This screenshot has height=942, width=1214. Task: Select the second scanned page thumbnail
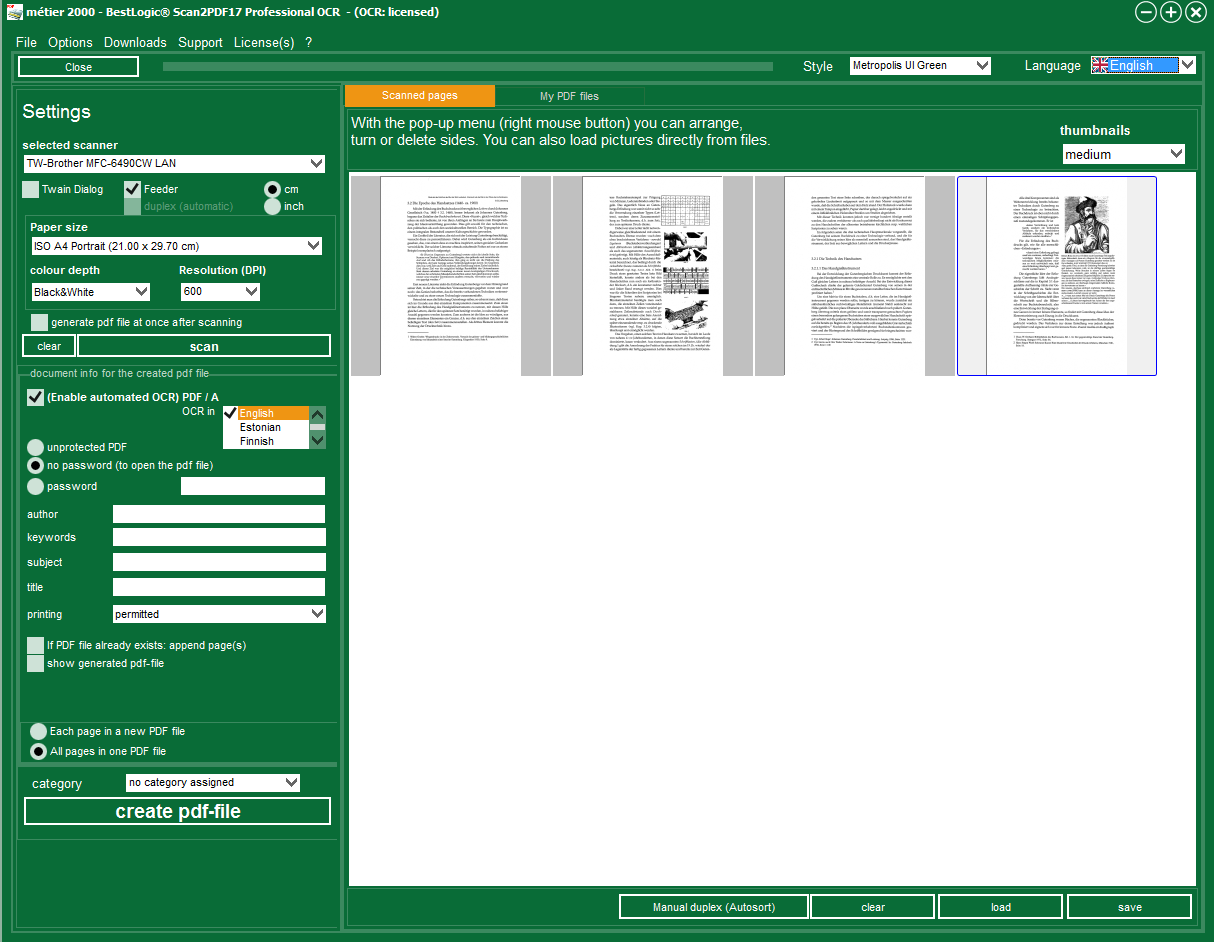(652, 276)
